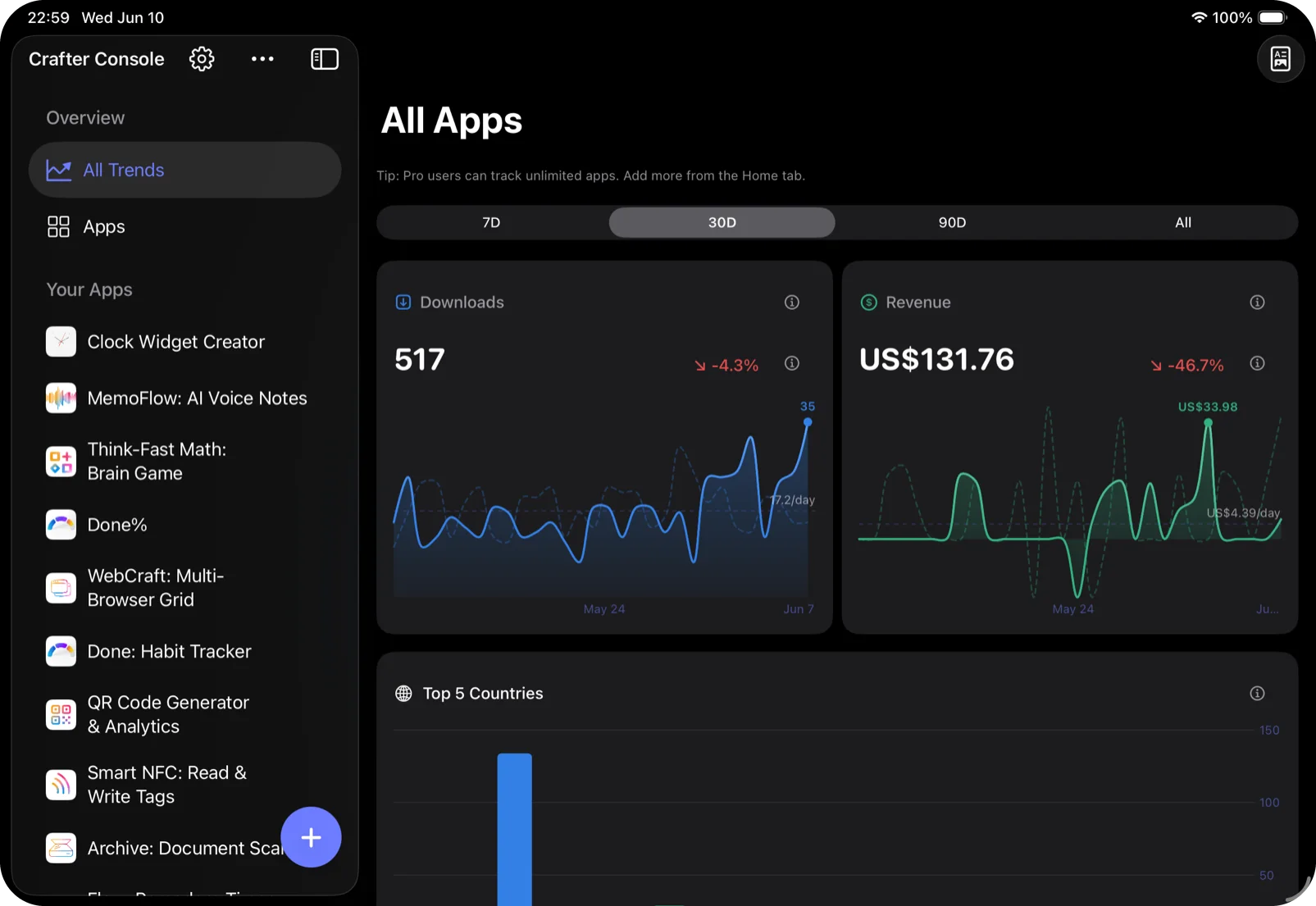
Task: Click the Top 5 Countries info icon
Action: point(1257,694)
